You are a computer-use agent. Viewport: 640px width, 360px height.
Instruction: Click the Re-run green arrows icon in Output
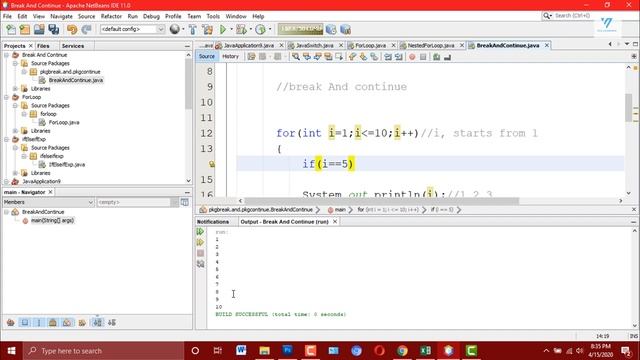click(200, 231)
